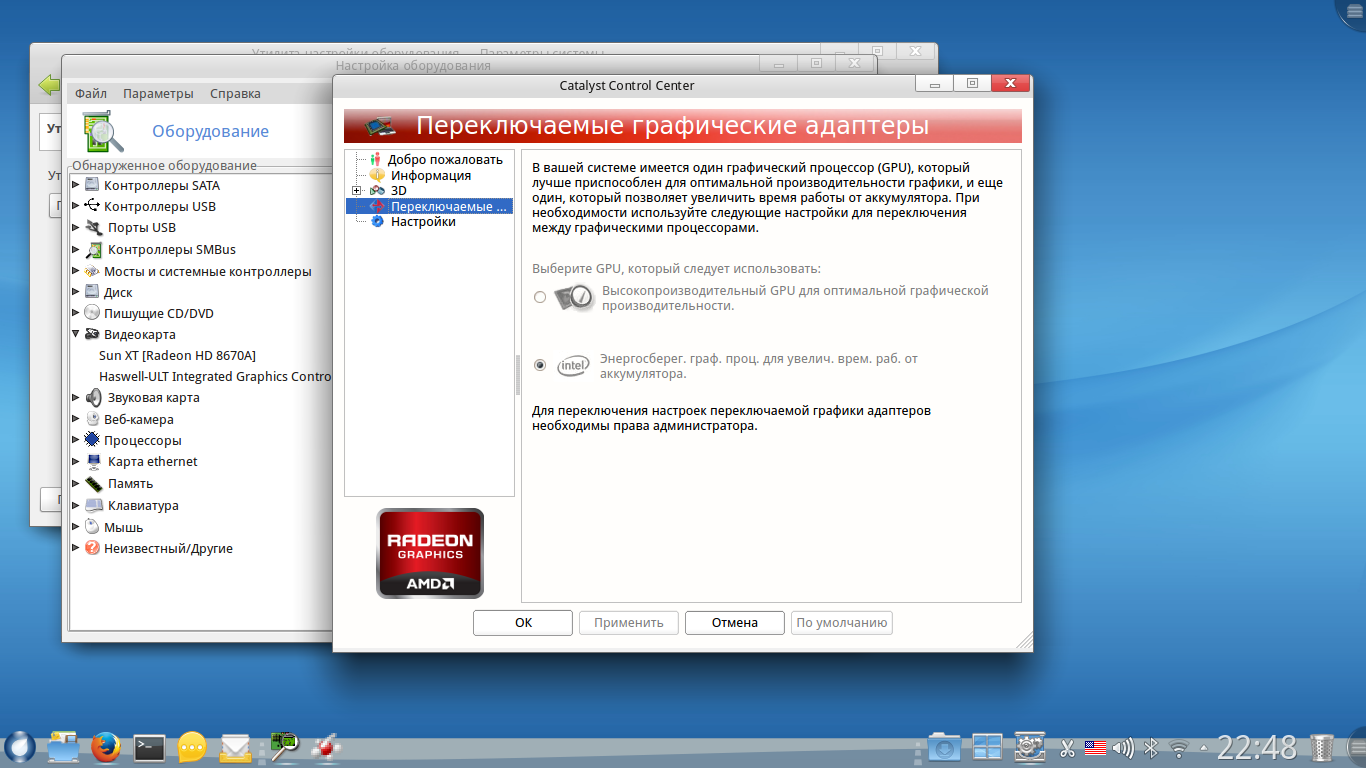Click the clipboard scissors tray icon
The width and height of the screenshot is (1366, 768).
coord(1067,747)
